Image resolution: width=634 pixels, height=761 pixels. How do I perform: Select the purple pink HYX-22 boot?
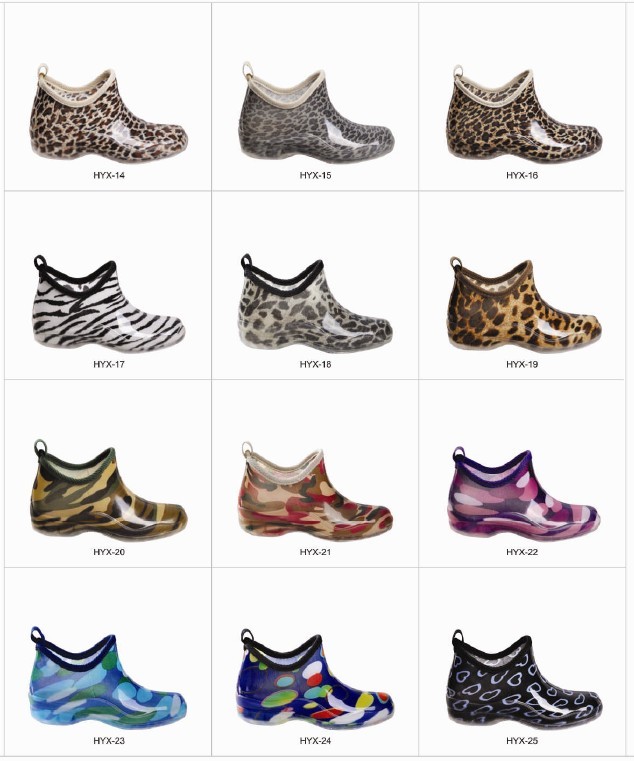tap(523, 491)
